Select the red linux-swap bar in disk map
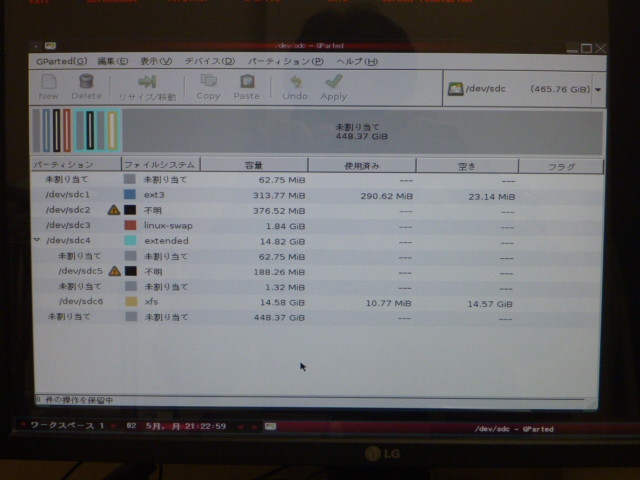Image resolution: width=640 pixels, height=480 pixels. click(67, 130)
